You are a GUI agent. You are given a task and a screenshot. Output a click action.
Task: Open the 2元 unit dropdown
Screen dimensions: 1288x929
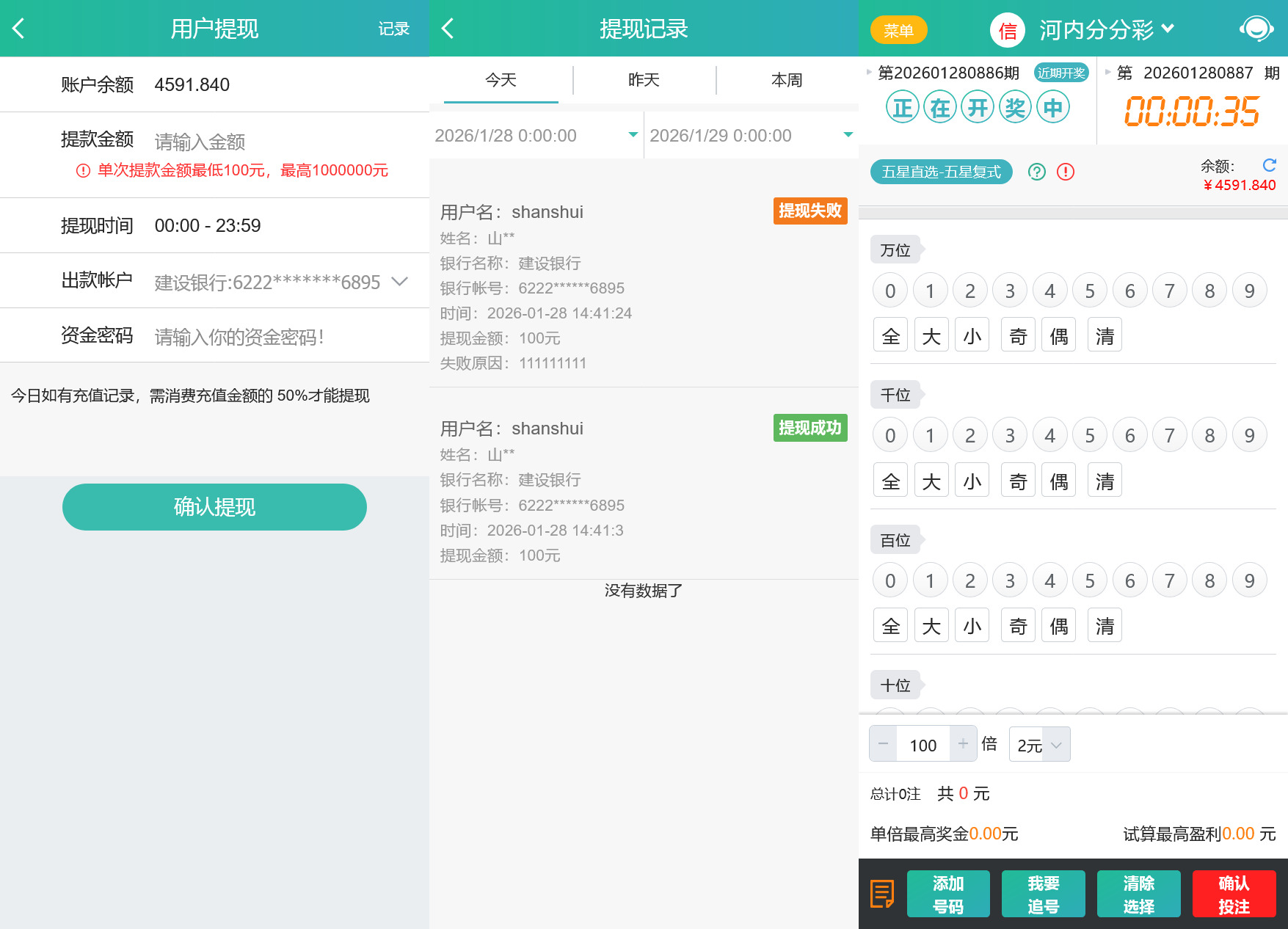(1038, 744)
